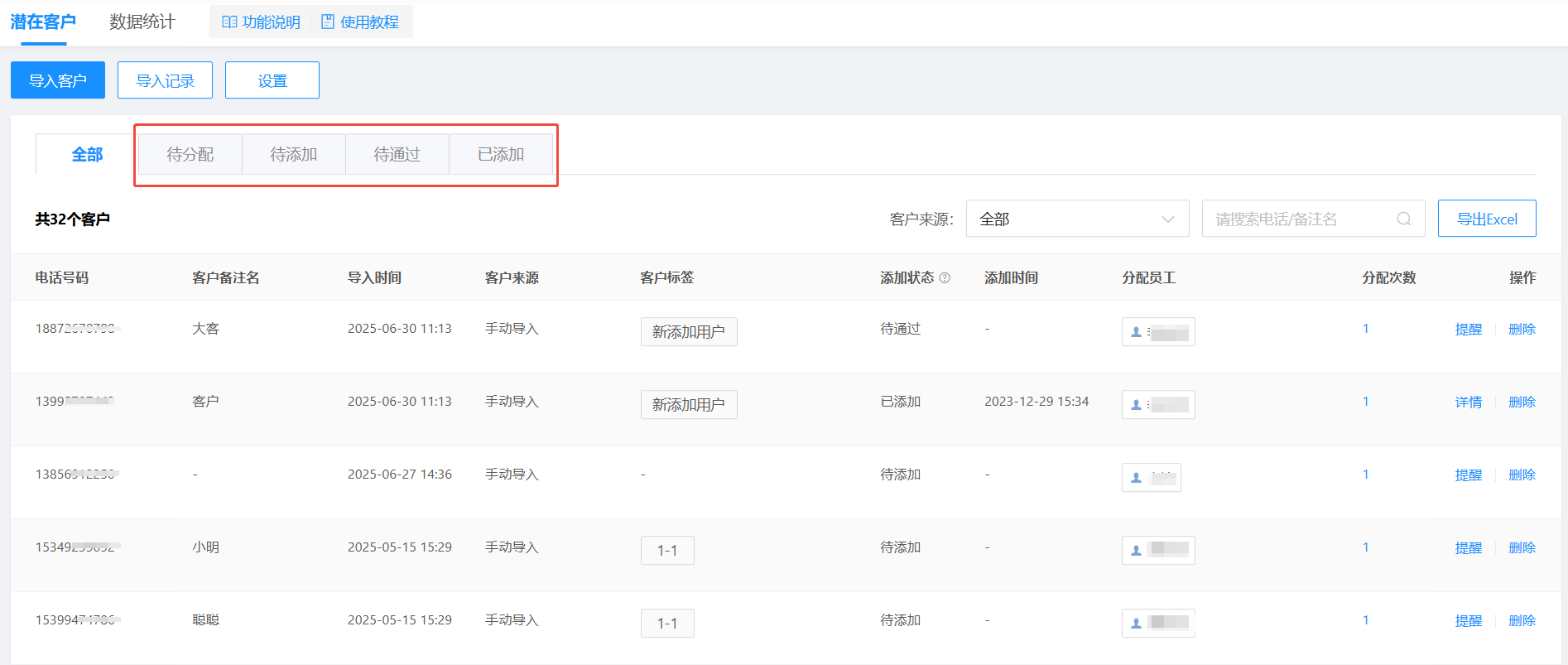Click the 分配员工 column header
Viewport: 1568px width, 665px height.
tap(1148, 278)
